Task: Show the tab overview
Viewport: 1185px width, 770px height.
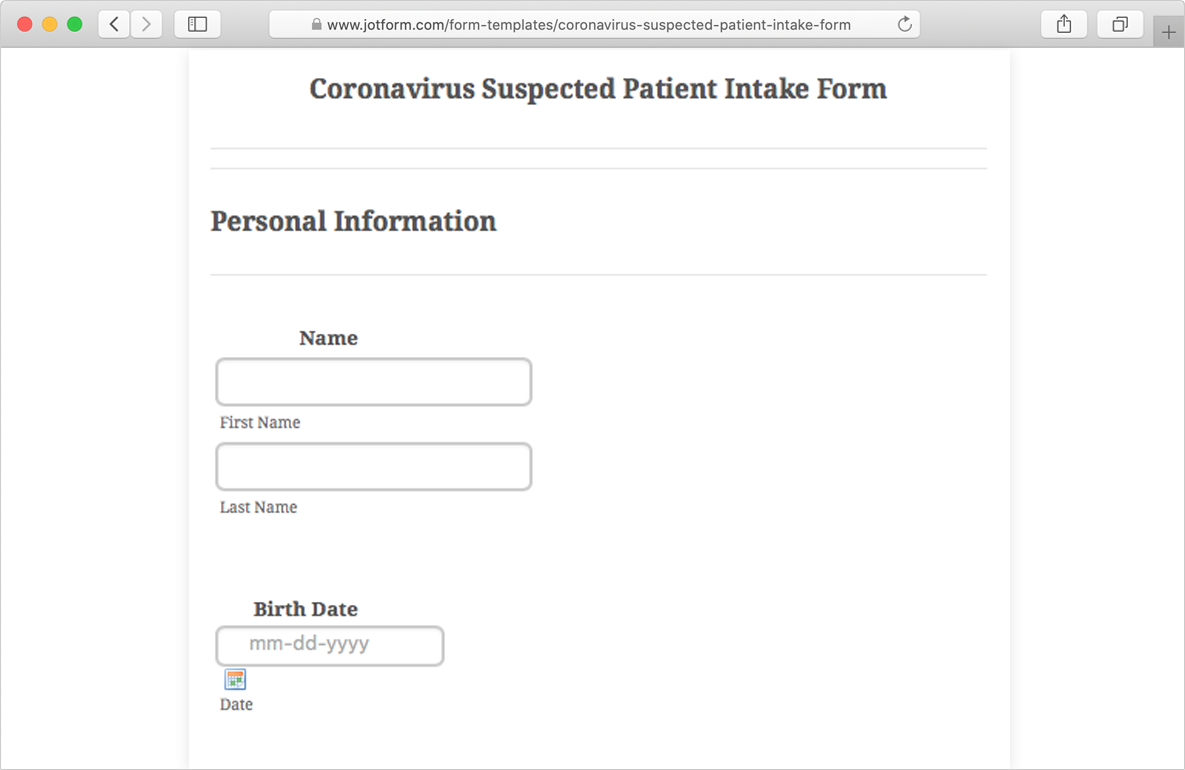Action: (1120, 24)
